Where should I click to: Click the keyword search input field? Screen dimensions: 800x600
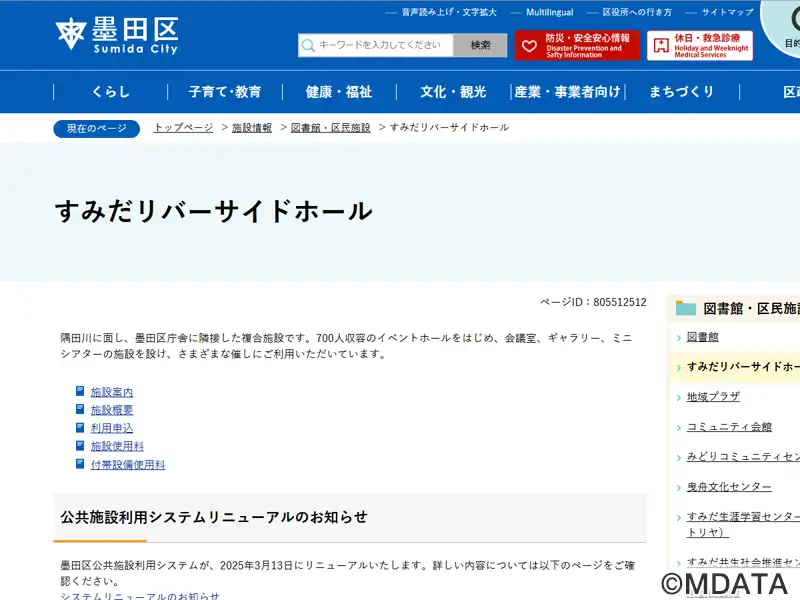[x=376, y=45]
